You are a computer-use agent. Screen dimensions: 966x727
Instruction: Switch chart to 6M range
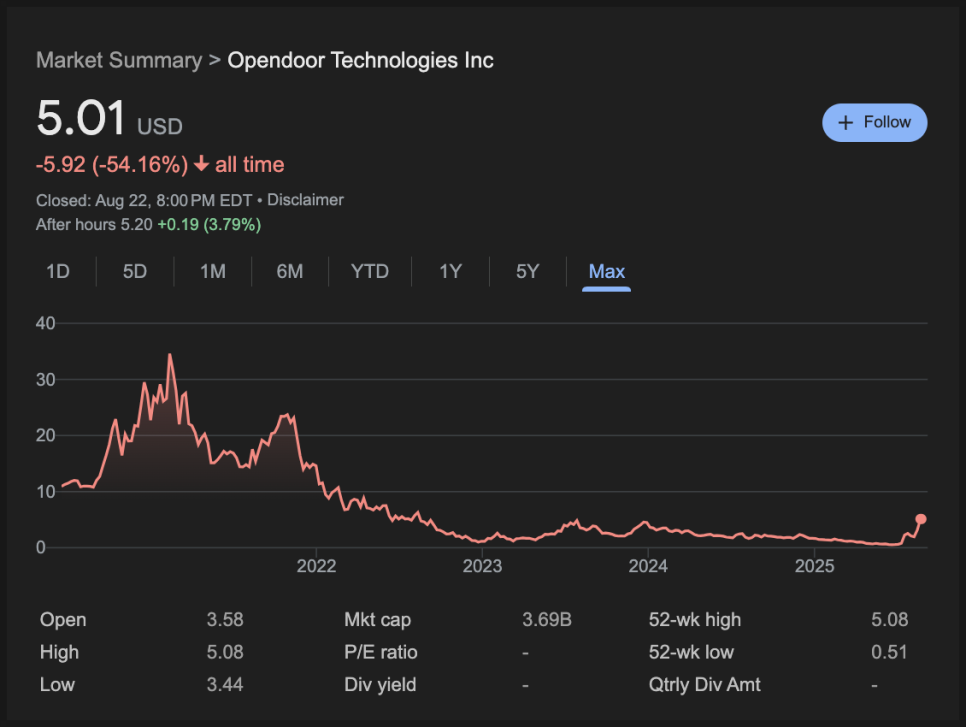point(290,271)
